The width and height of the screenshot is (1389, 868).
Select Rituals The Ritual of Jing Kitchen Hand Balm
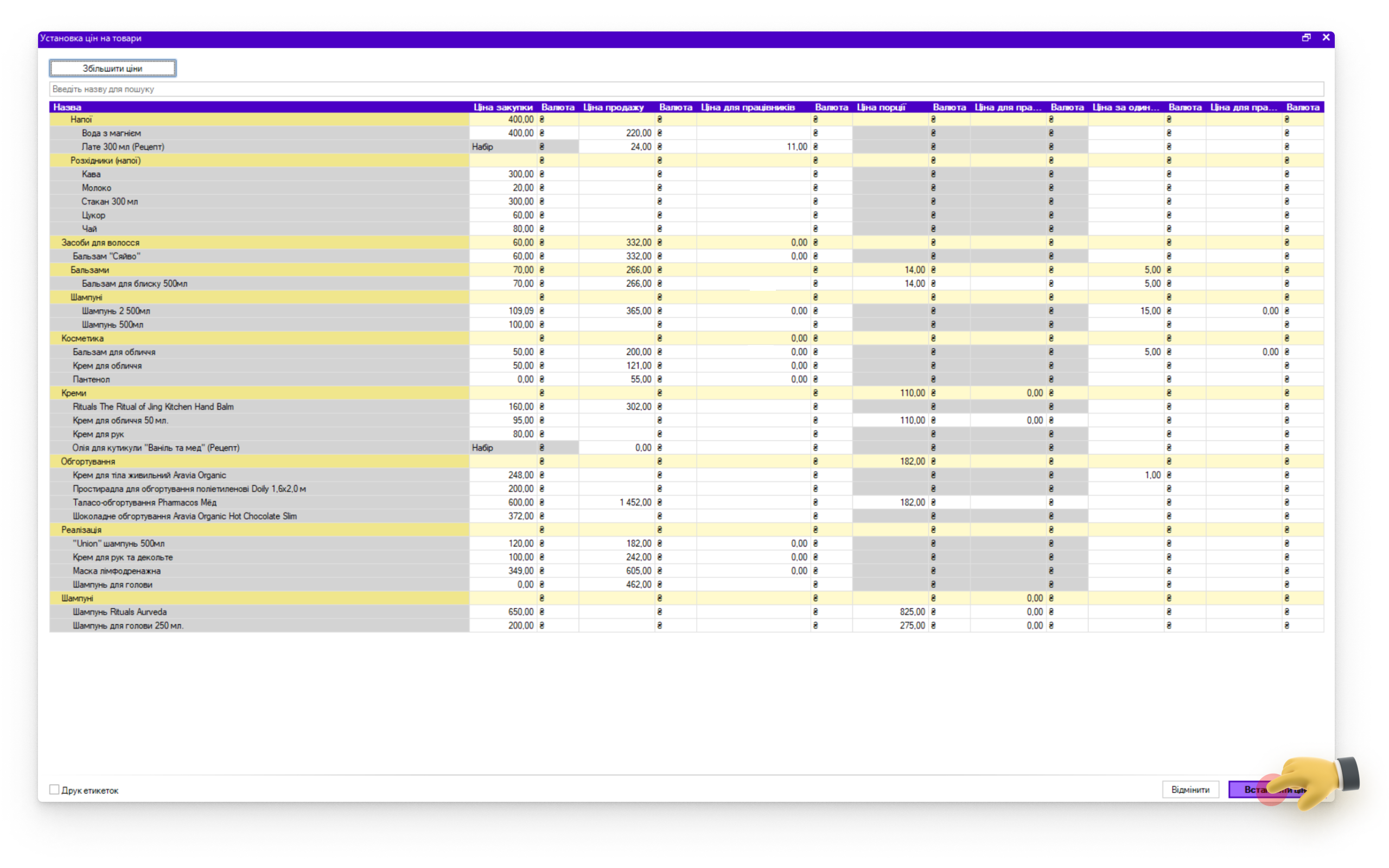pyautogui.click(x=152, y=406)
